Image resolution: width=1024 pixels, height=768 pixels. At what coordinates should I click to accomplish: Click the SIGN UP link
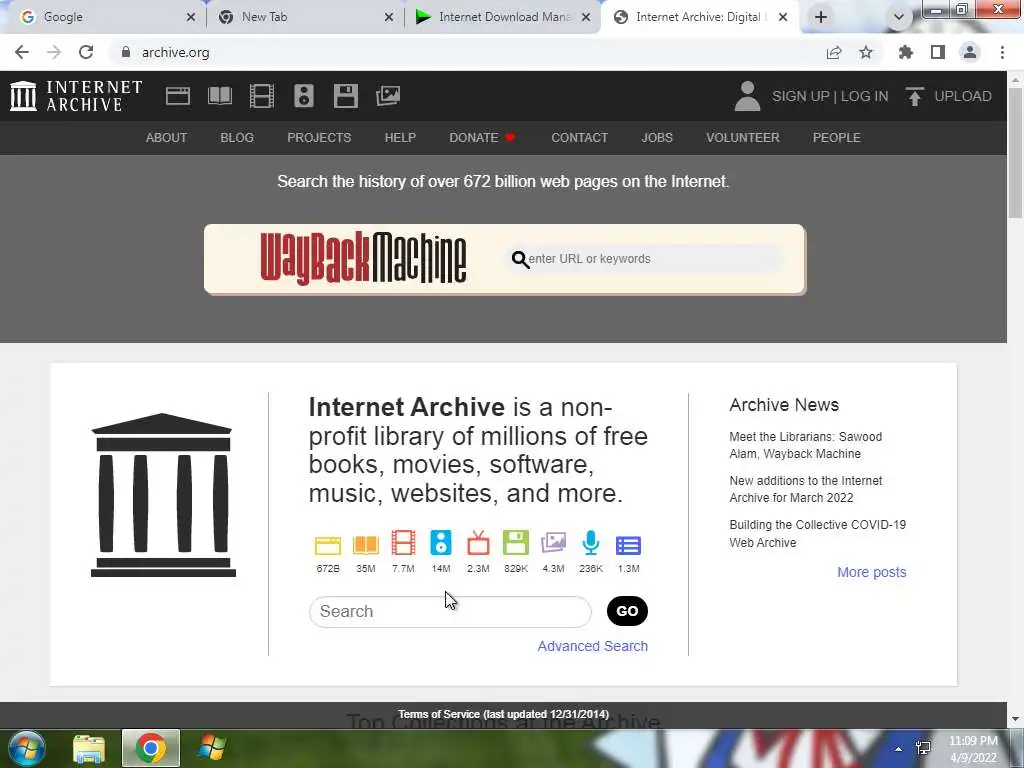[x=800, y=96]
